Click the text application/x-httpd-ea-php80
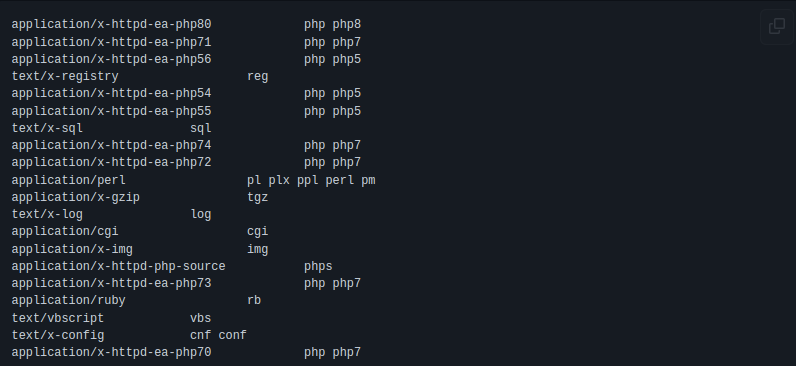 (x=111, y=24)
